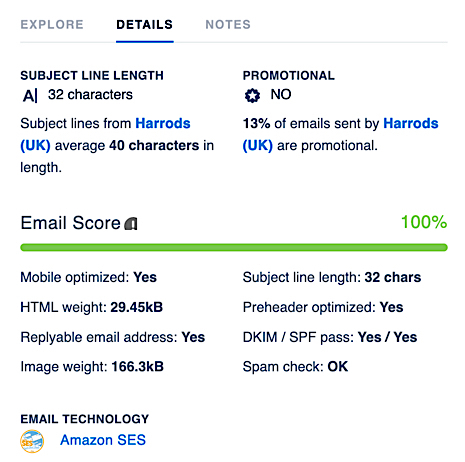Image resolution: width=465 pixels, height=462 pixels.
Task: Click the promotional badge icon
Action: (252, 96)
